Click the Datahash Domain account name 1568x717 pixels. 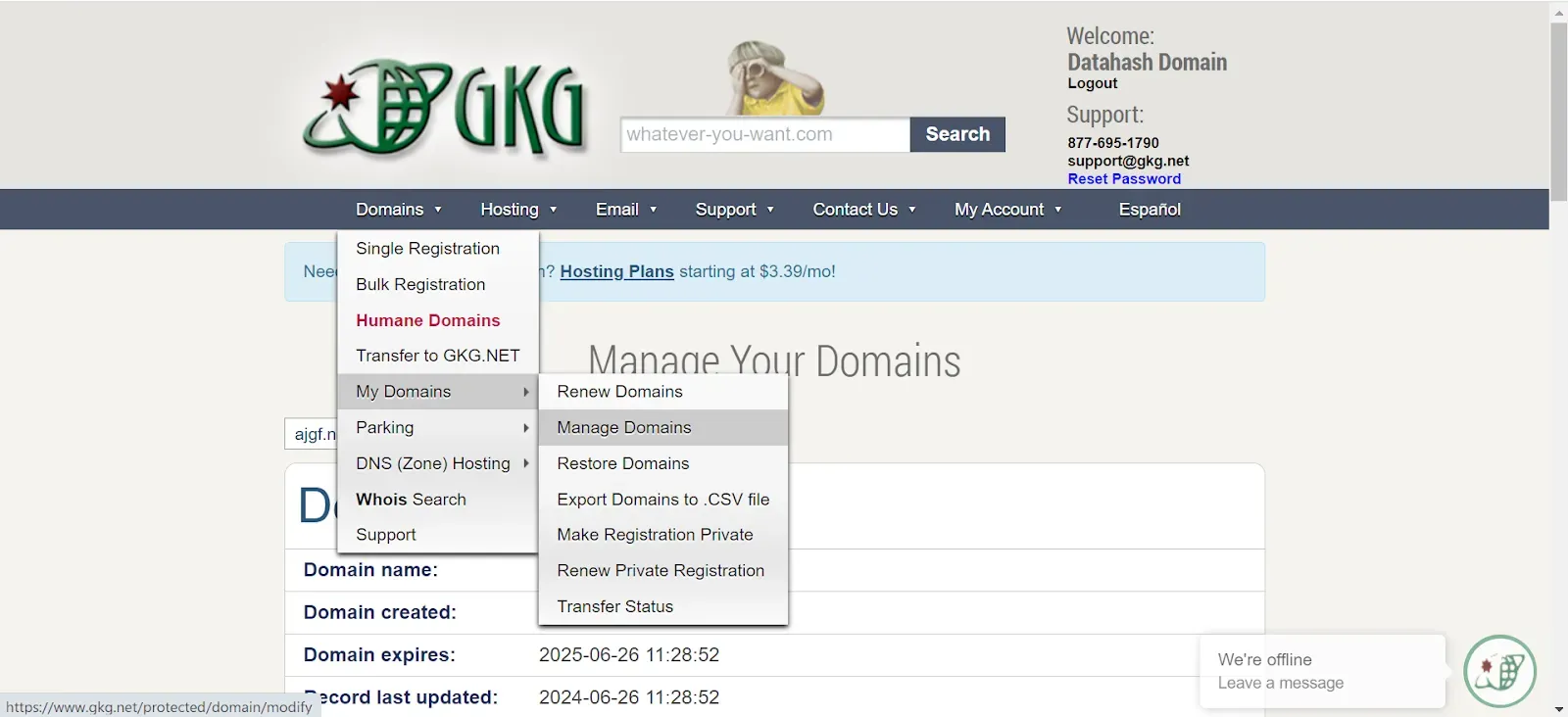click(x=1147, y=62)
